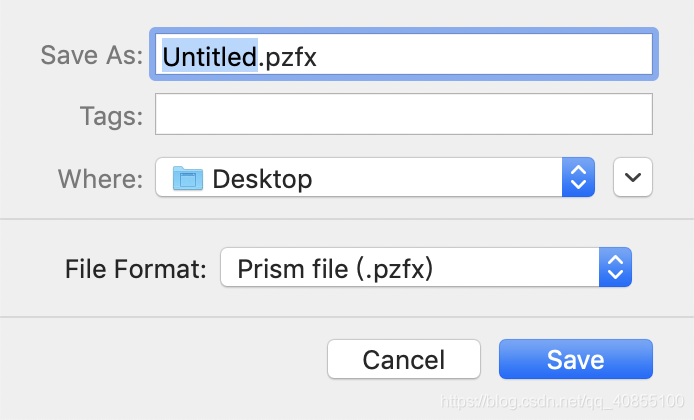The image size is (694, 420).
Task: Click the Where: label
Action: point(101,179)
